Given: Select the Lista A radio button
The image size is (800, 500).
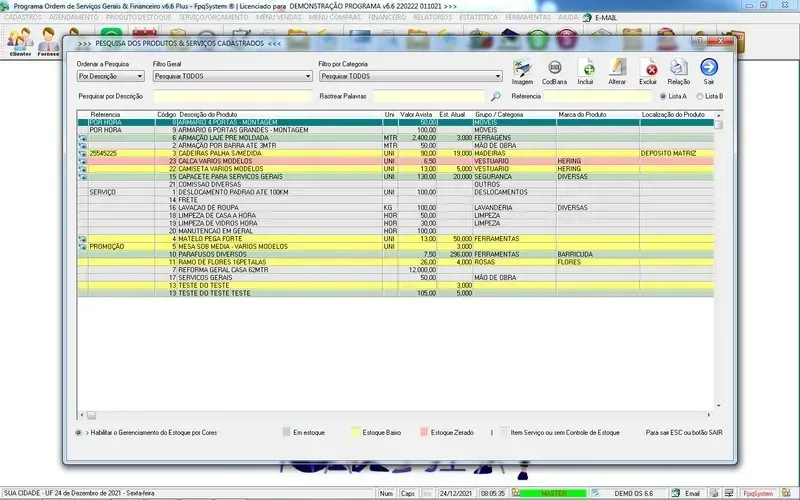Looking at the screenshot, I should (663, 96).
